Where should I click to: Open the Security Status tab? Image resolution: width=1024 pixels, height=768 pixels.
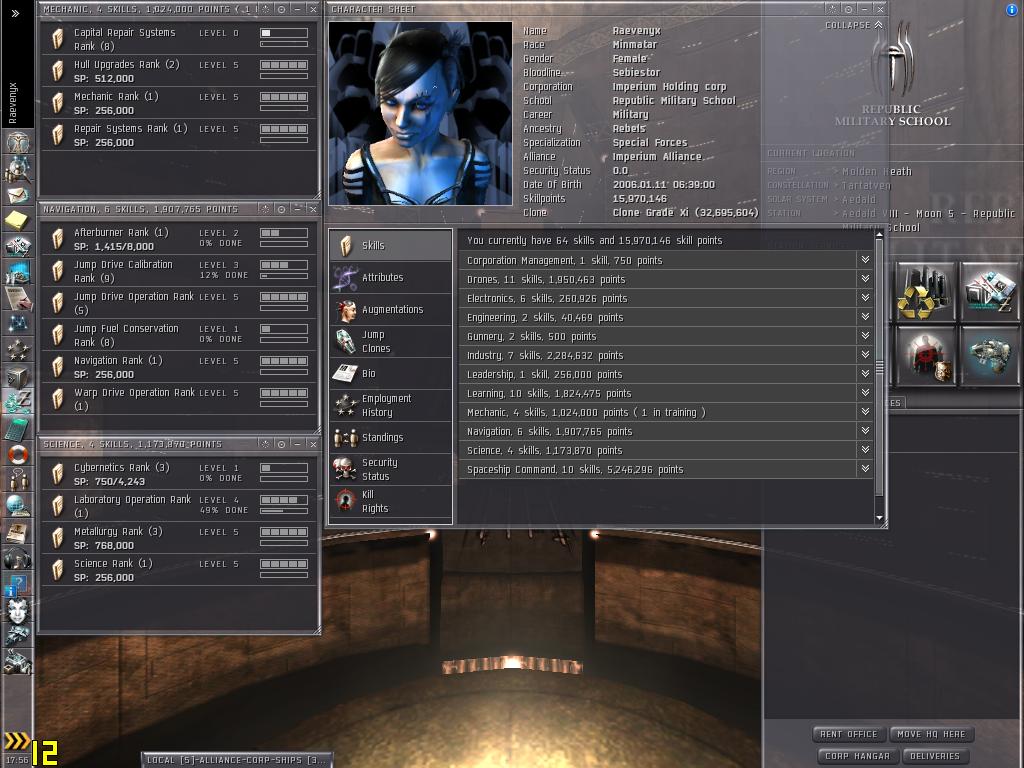pos(390,470)
